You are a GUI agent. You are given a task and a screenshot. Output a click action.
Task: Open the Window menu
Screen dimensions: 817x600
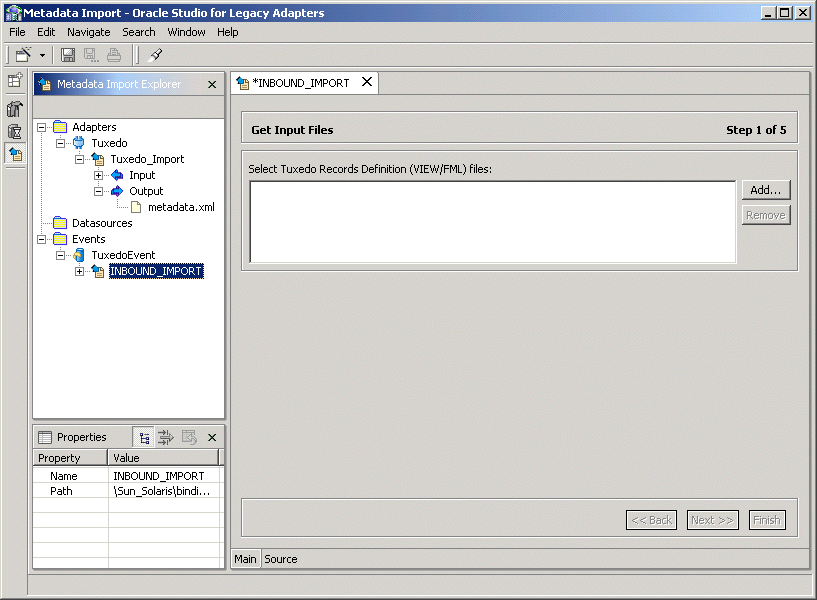pos(186,32)
